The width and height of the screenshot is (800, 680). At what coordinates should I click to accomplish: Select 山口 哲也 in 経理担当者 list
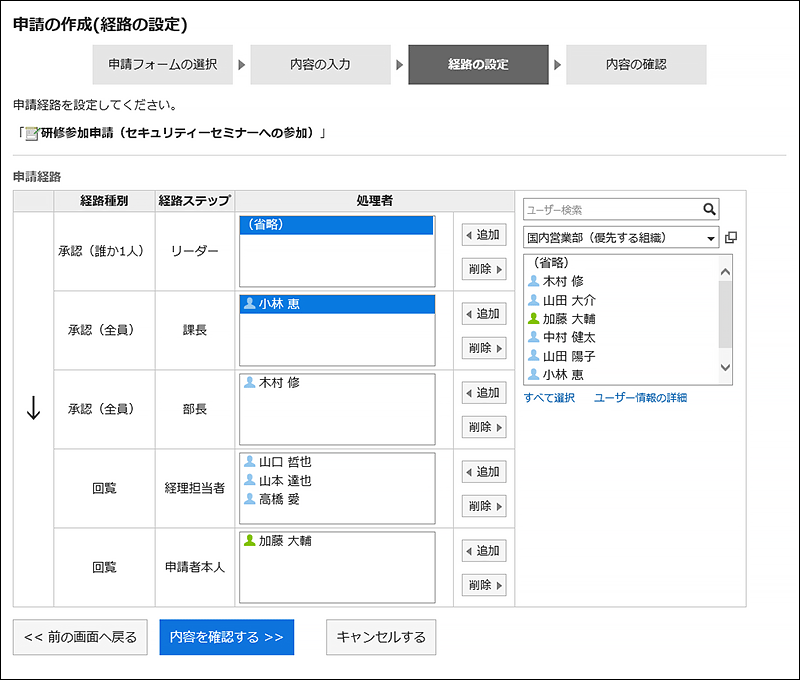tap(337, 462)
